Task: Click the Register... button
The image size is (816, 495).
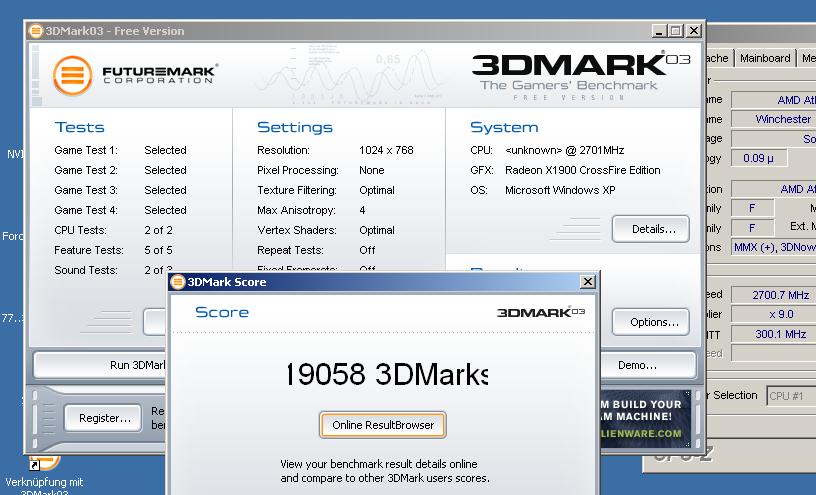Action: pyautogui.click(x=103, y=418)
